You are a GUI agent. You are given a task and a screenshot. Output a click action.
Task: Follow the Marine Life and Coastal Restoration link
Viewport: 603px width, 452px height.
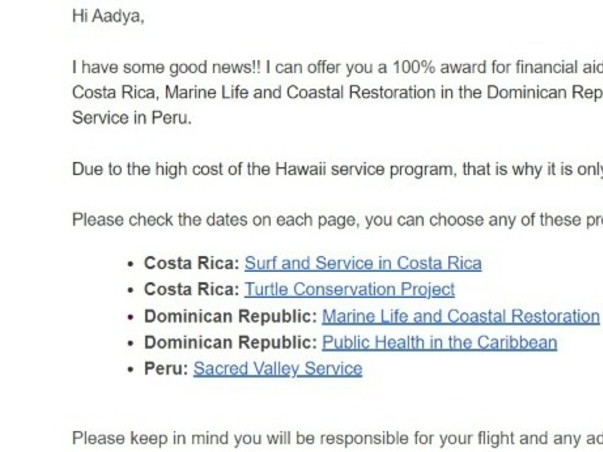[460, 316]
